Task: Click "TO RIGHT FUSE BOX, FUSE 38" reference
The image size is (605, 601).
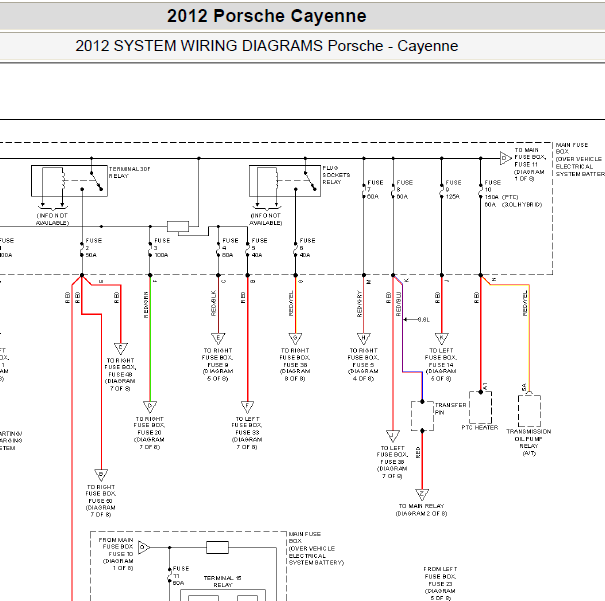Action: (295, 365)
